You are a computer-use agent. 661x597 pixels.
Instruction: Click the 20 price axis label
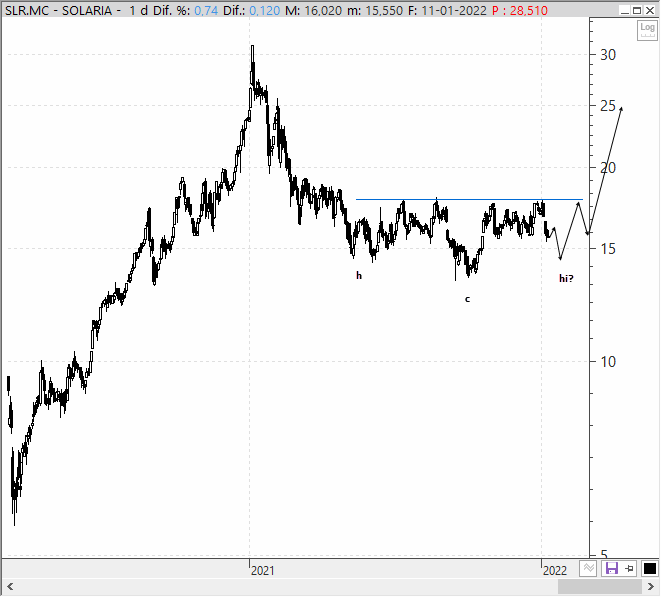tap(607, 168)
